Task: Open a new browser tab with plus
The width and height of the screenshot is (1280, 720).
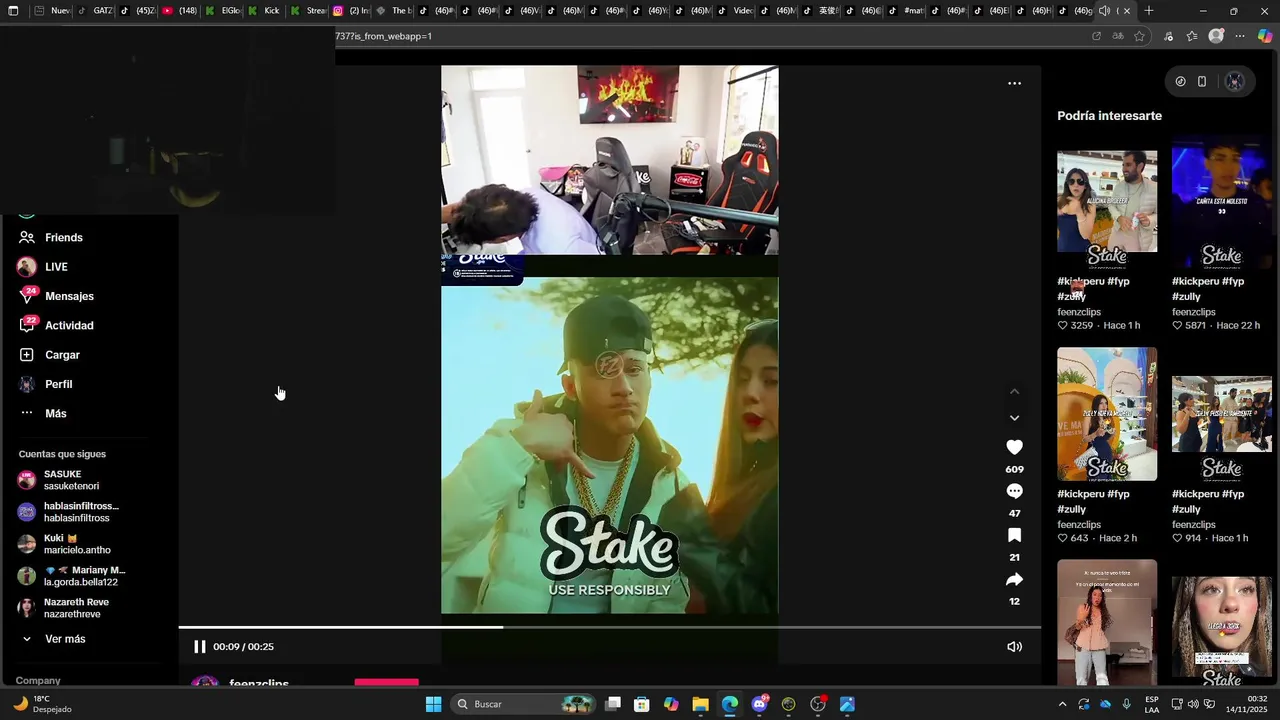Action: [x=1148, y=11]
